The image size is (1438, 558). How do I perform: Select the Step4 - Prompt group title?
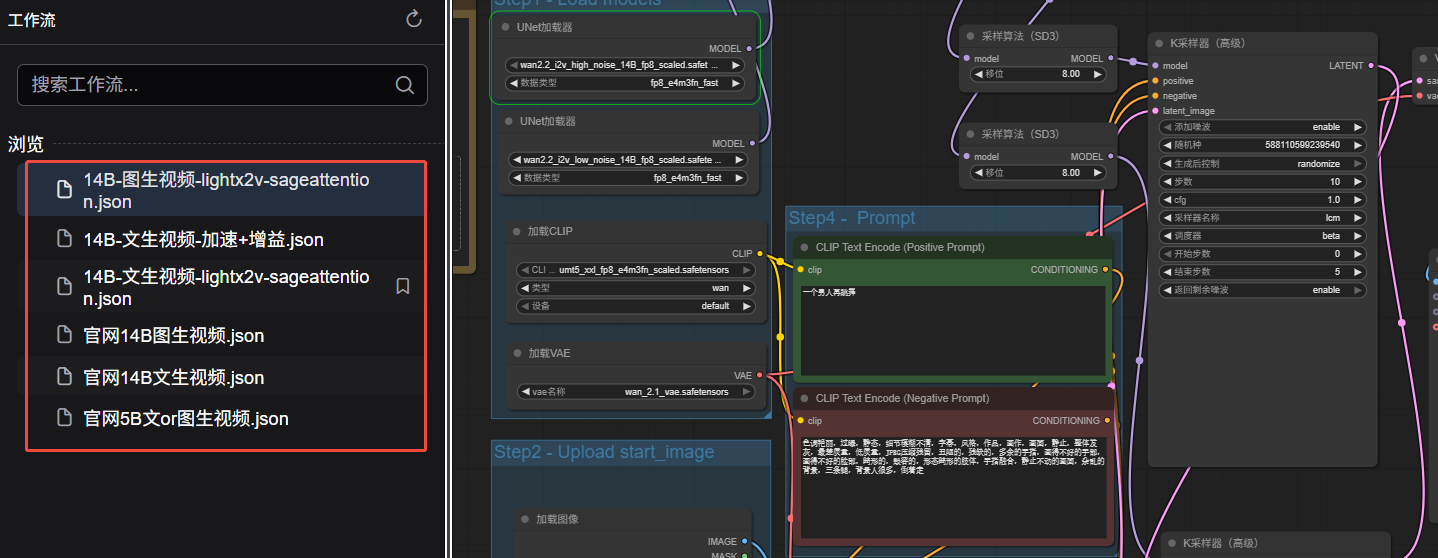[852, 218]
